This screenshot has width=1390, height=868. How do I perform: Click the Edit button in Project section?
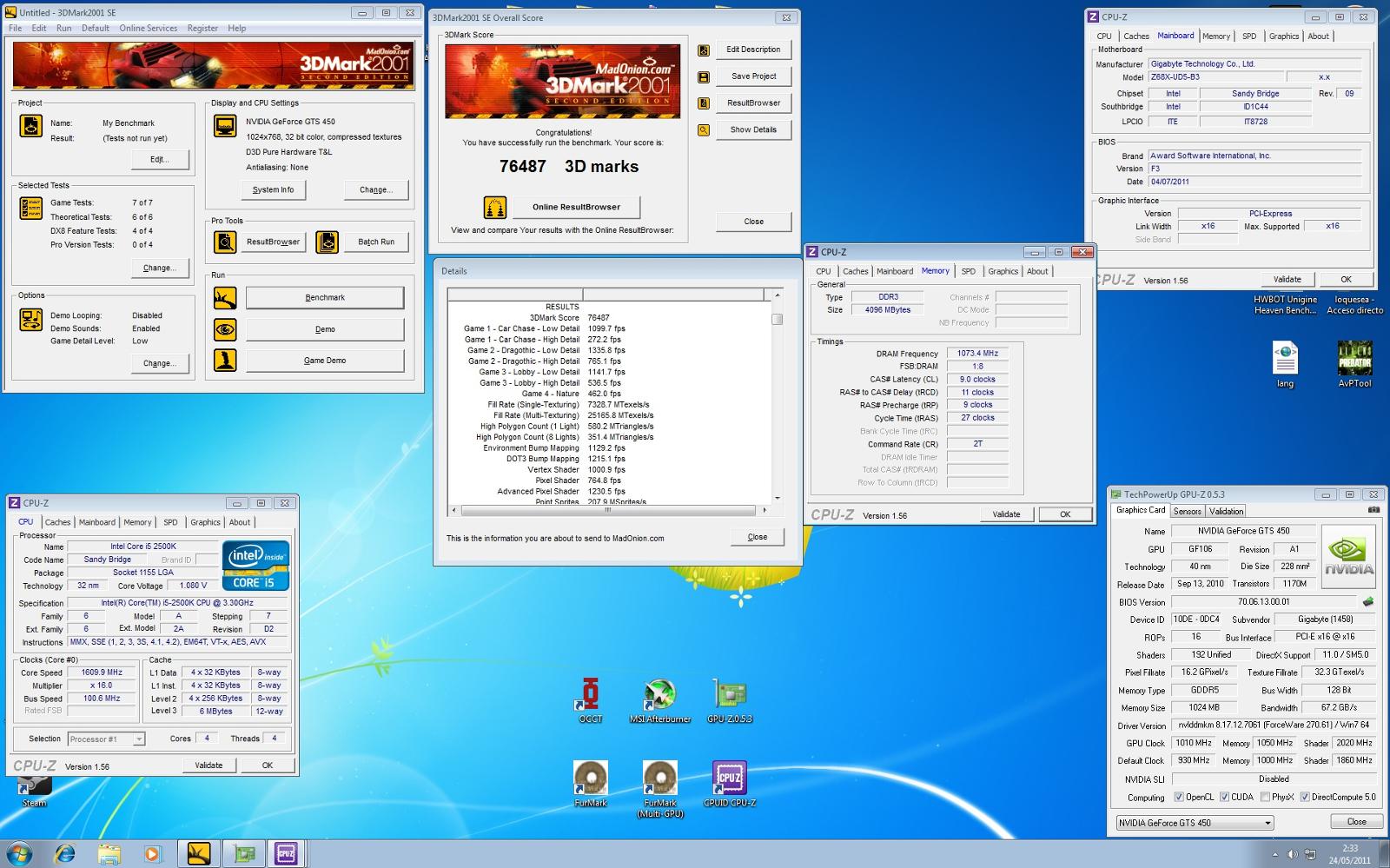[x=159, y=159]
